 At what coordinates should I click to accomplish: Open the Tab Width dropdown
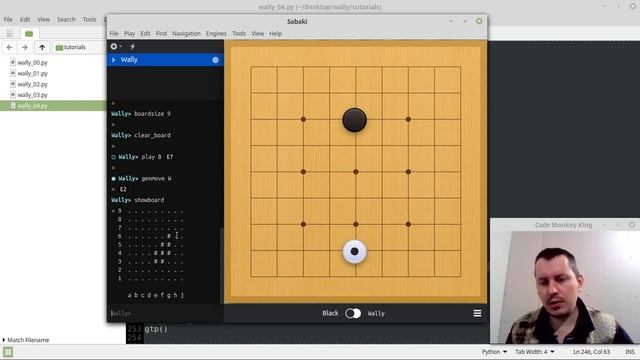535,352
